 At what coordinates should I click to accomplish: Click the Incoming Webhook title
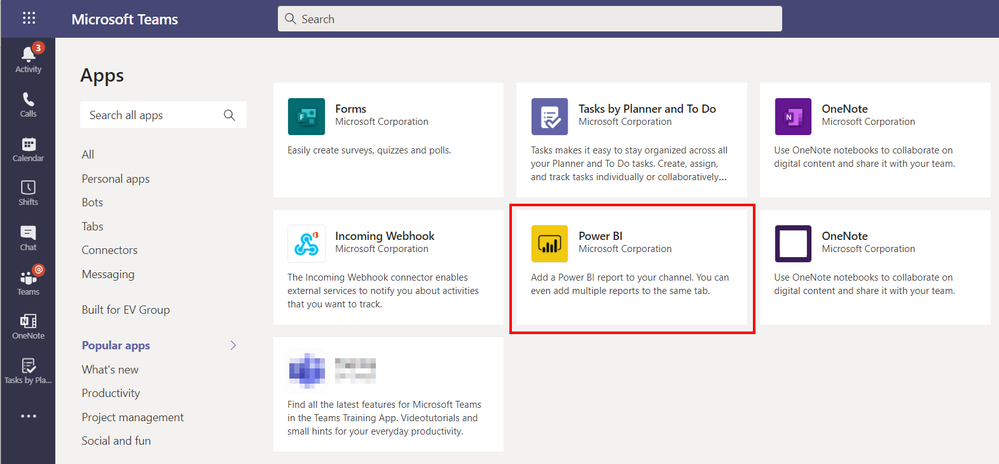pyautogui.click(x=385, y=236)
